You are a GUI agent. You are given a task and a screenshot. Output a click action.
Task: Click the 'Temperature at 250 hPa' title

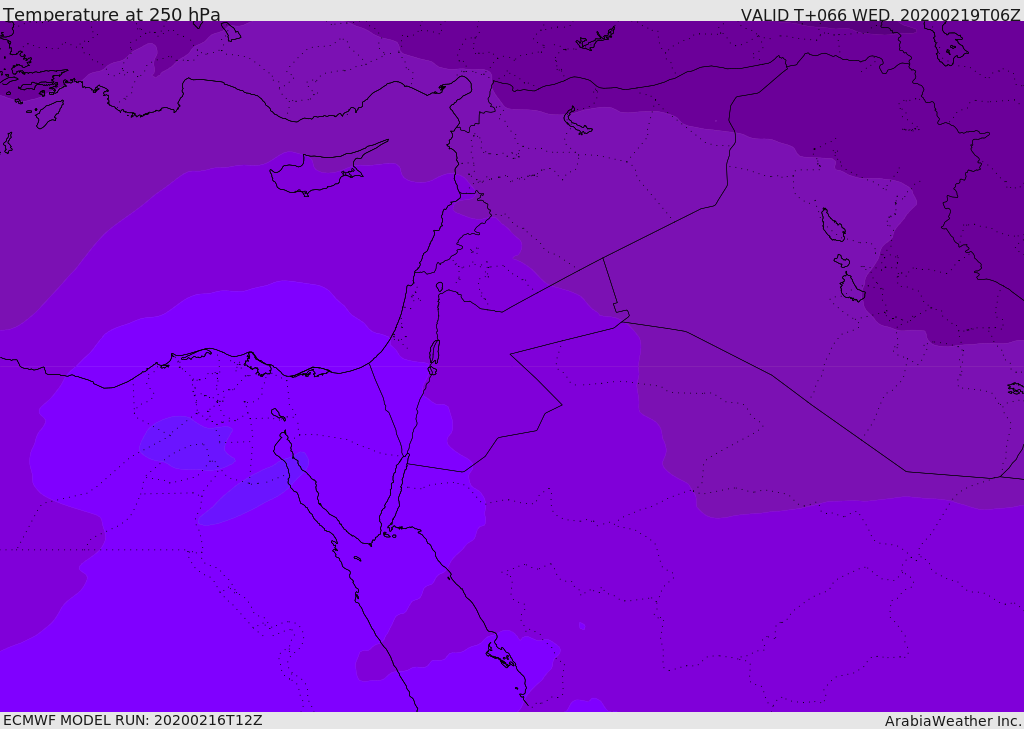pyautogui.click(x=112, y=15)
